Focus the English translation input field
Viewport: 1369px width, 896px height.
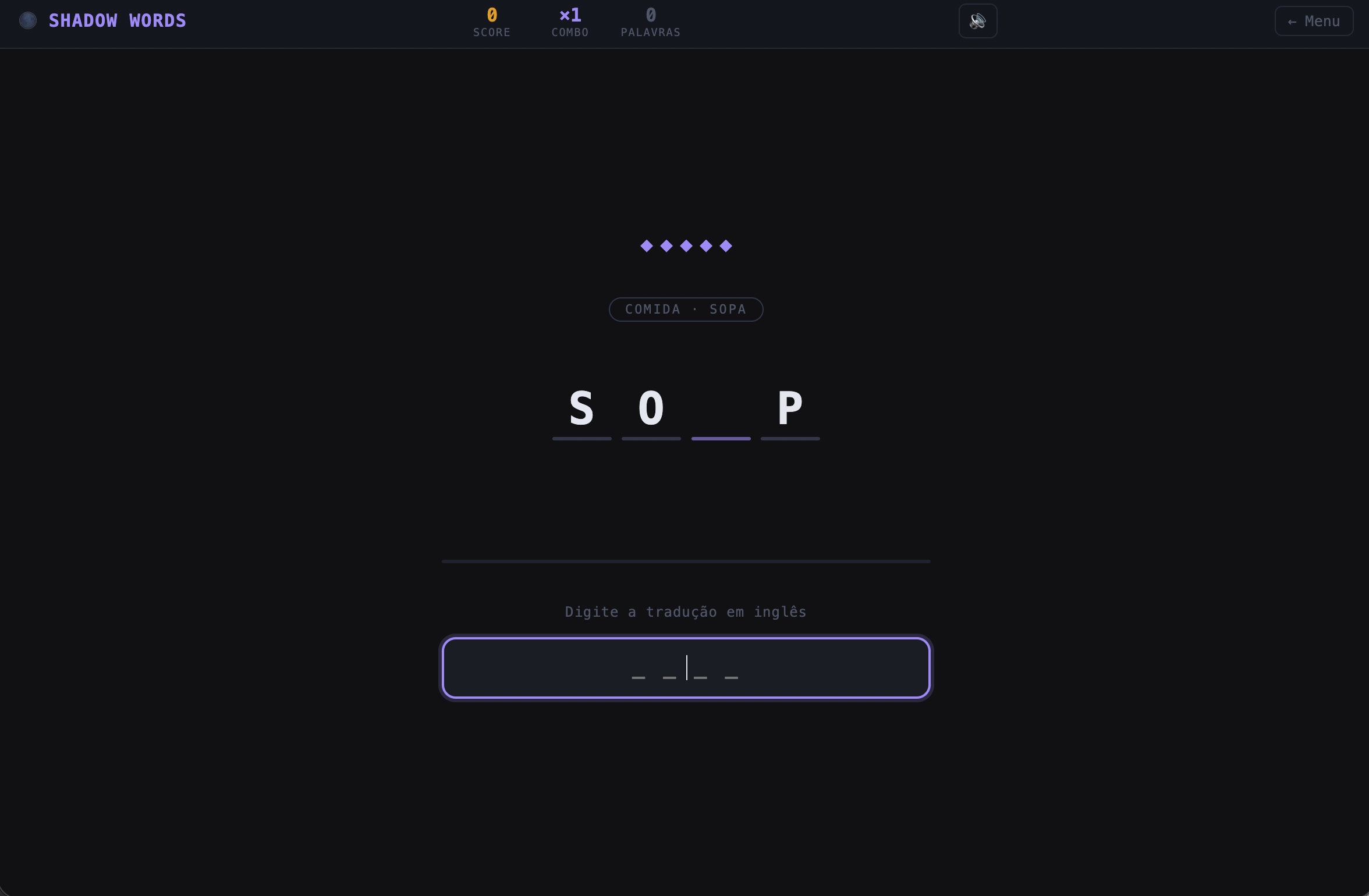pos(686,668)
